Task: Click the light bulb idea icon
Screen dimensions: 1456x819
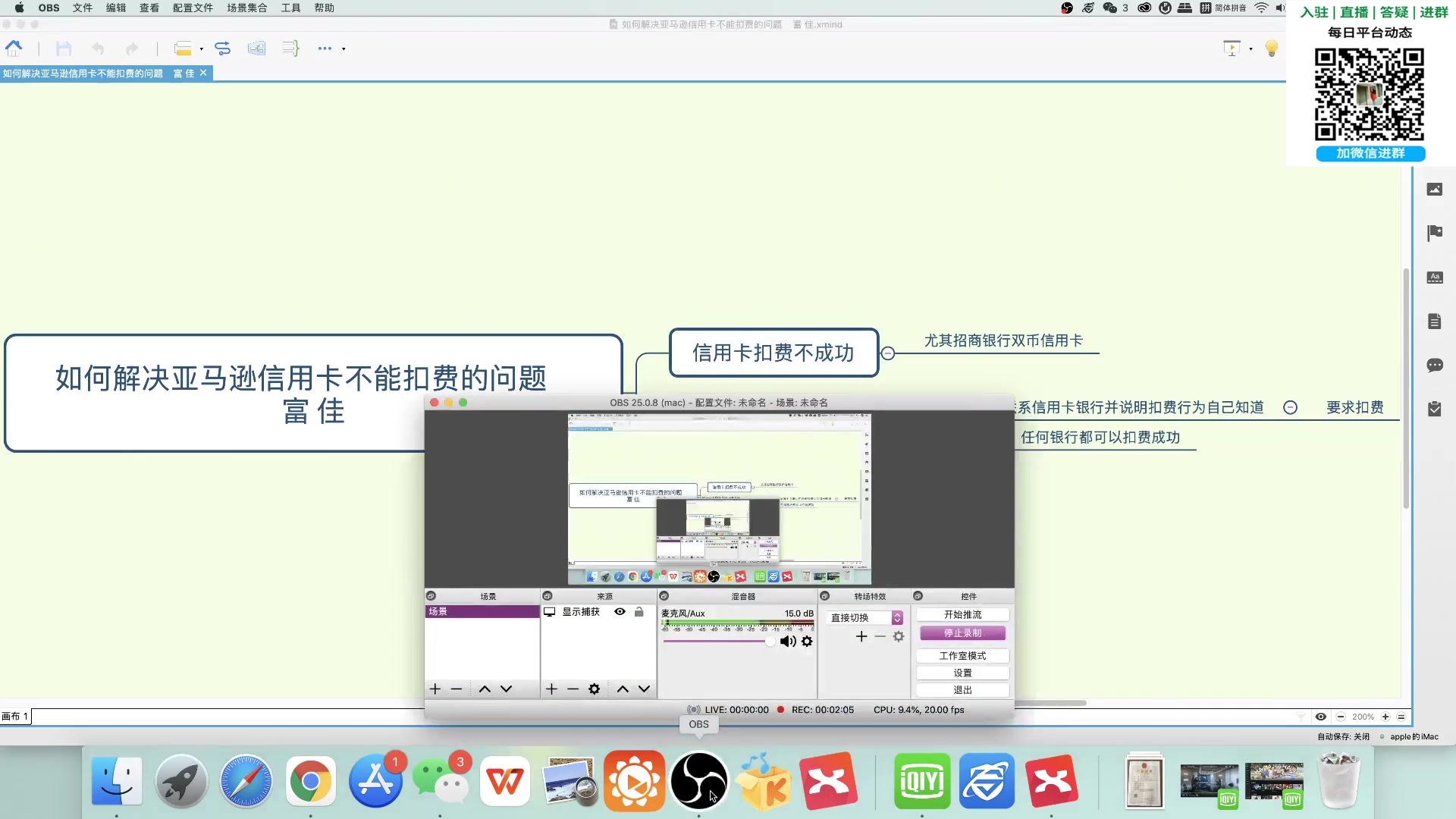Action: tap(1272, 49)
